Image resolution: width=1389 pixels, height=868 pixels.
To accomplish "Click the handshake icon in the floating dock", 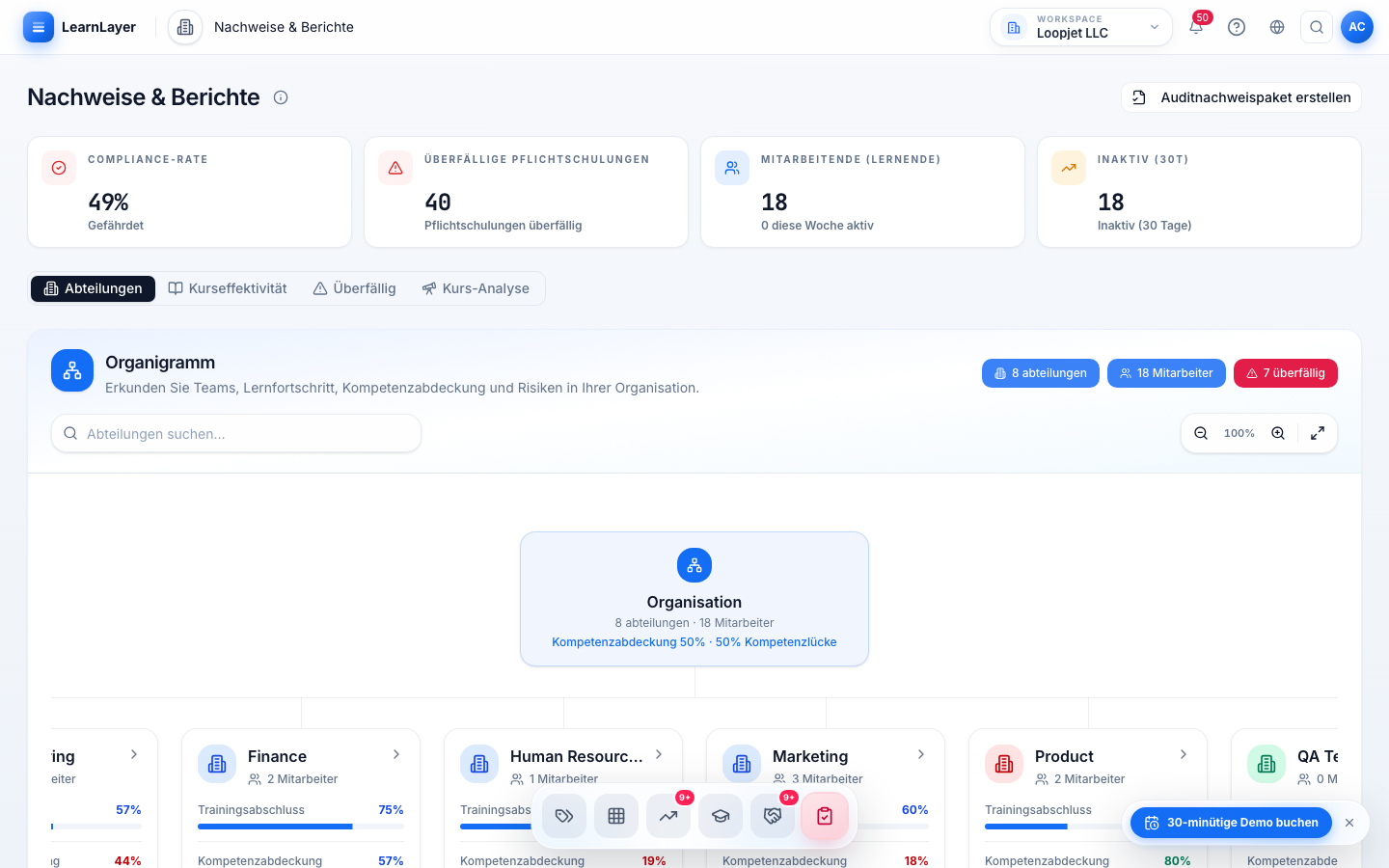I will 773,816.
